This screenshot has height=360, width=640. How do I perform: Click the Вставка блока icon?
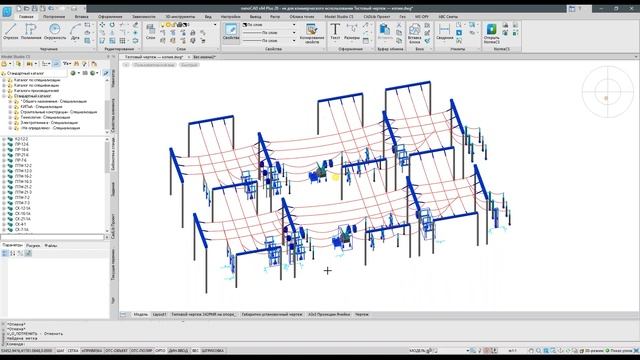click(415, 33)
